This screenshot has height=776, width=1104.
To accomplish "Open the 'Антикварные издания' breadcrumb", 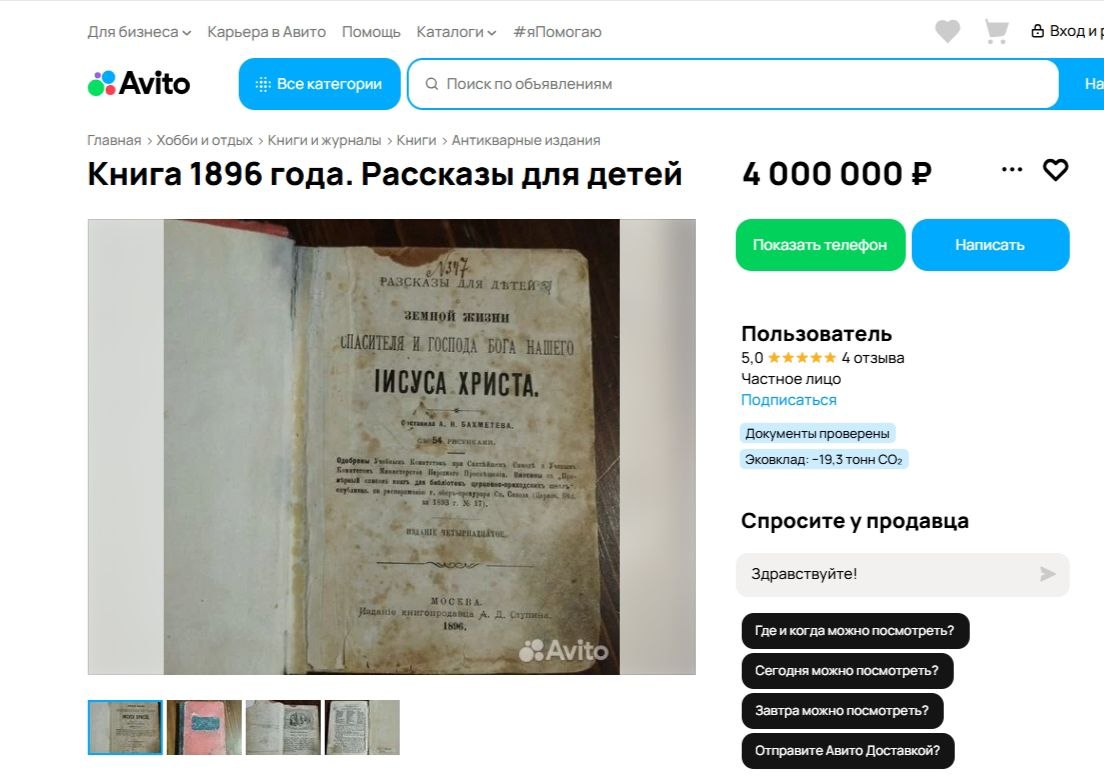I will (x=526, y=140).
